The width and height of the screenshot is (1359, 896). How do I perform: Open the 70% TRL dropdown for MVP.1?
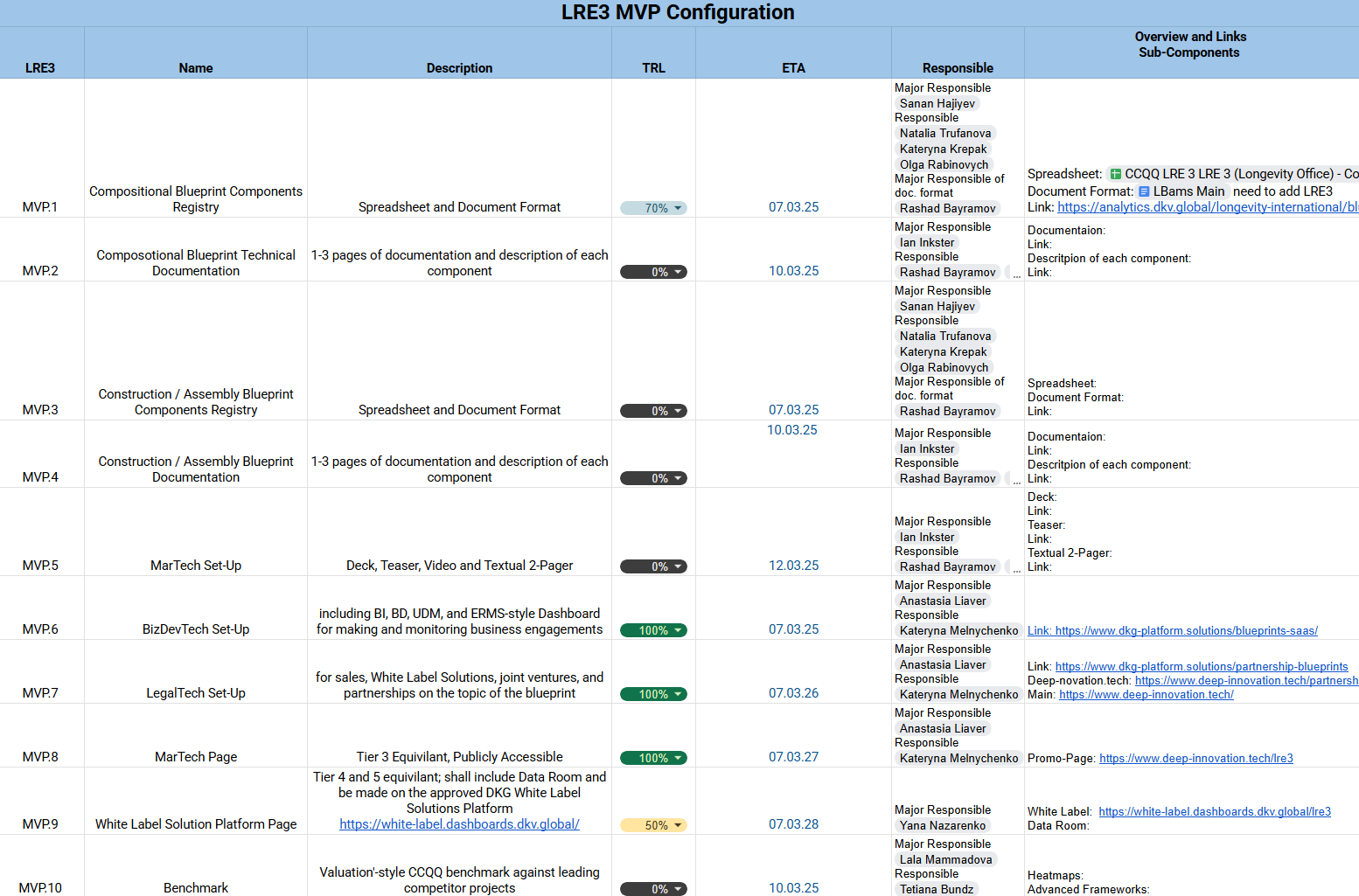[x=654, y=208]
